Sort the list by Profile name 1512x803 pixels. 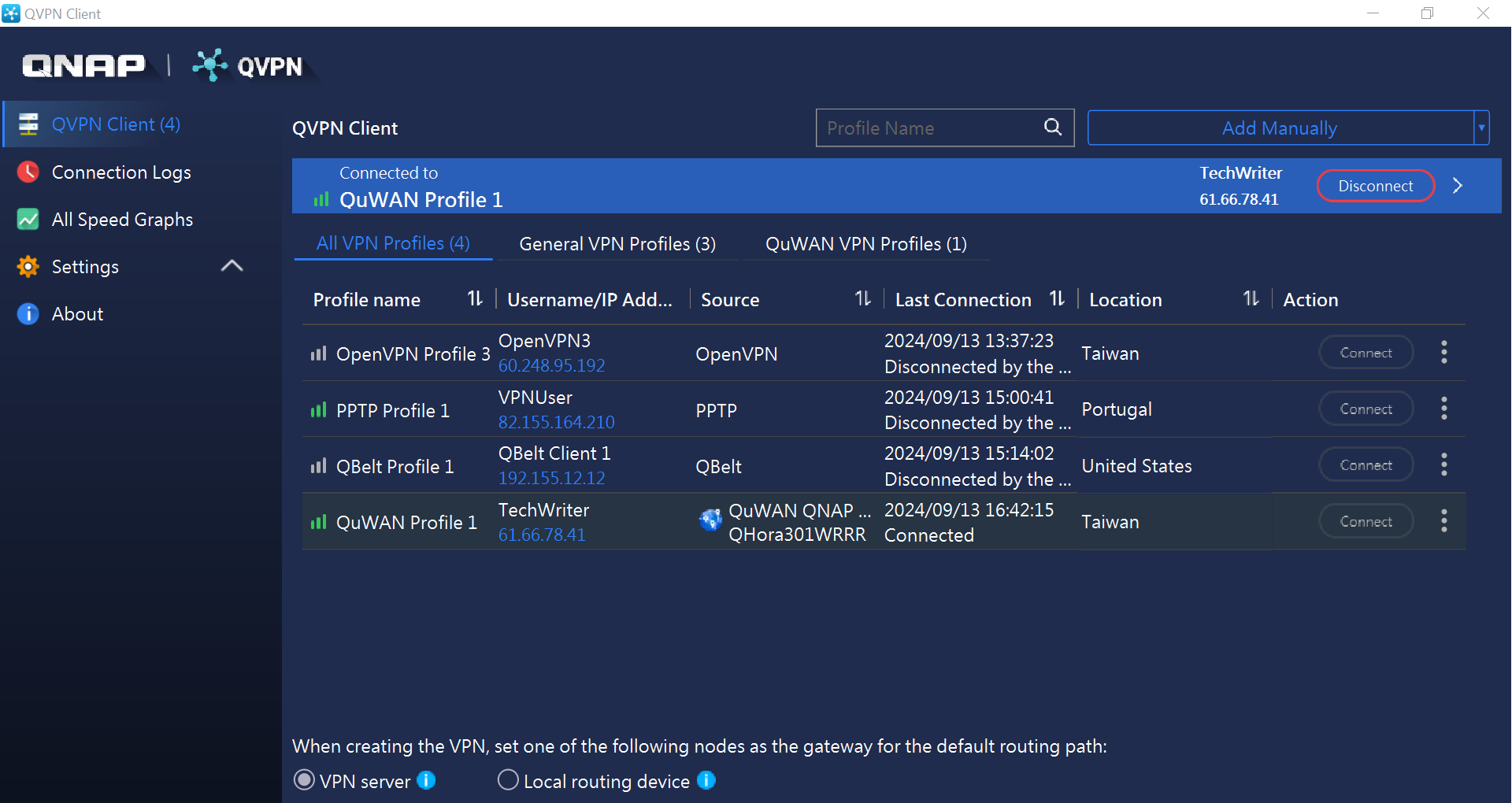click(474, 299)
